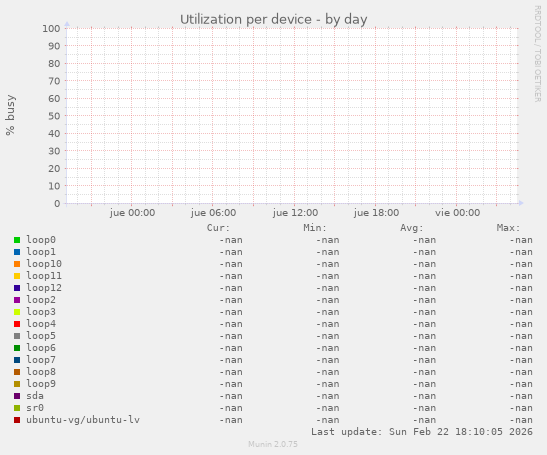Select the ubuntu-vg/ubuntu-lv legend label
547x455 pixels.
tap(83, 420)
